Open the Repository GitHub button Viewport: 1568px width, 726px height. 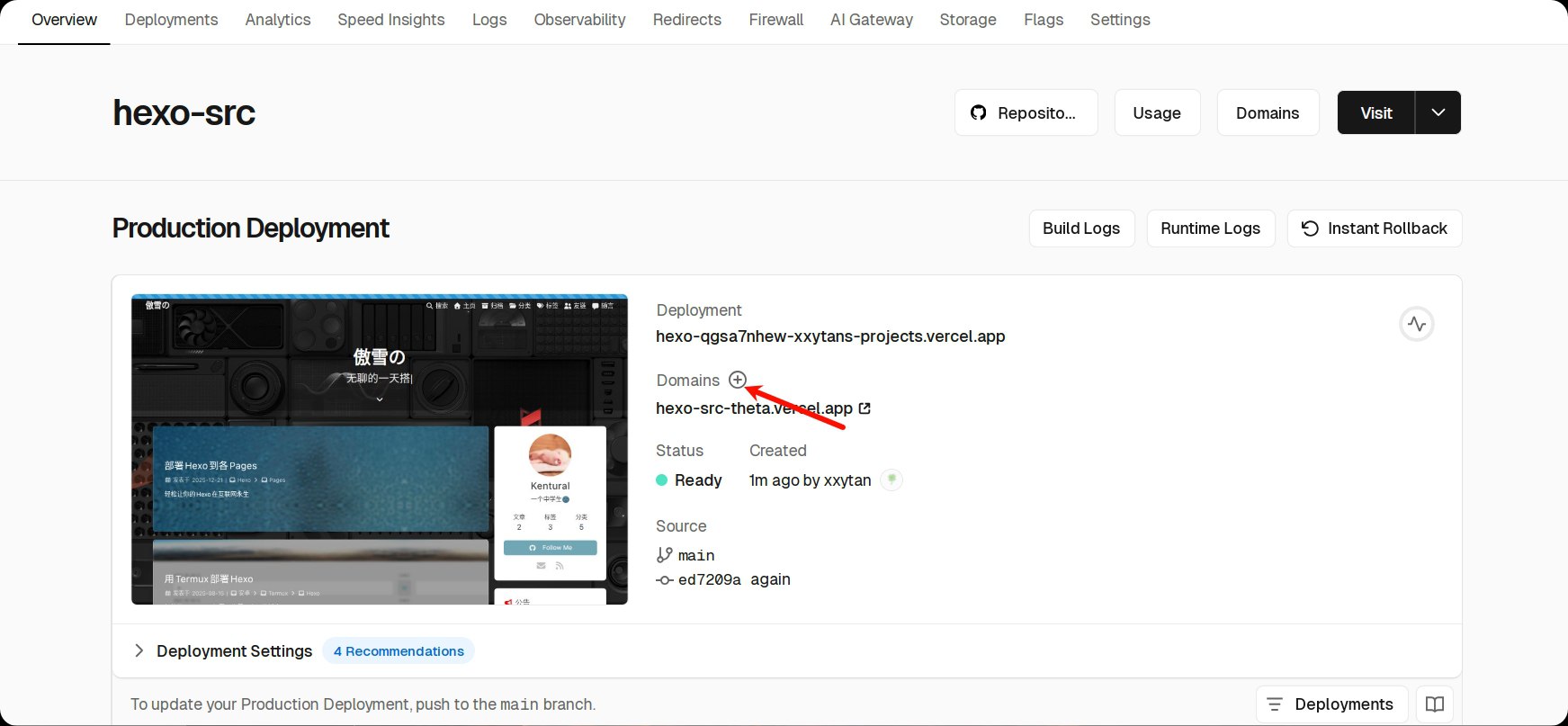click(x=1026, y=113)
